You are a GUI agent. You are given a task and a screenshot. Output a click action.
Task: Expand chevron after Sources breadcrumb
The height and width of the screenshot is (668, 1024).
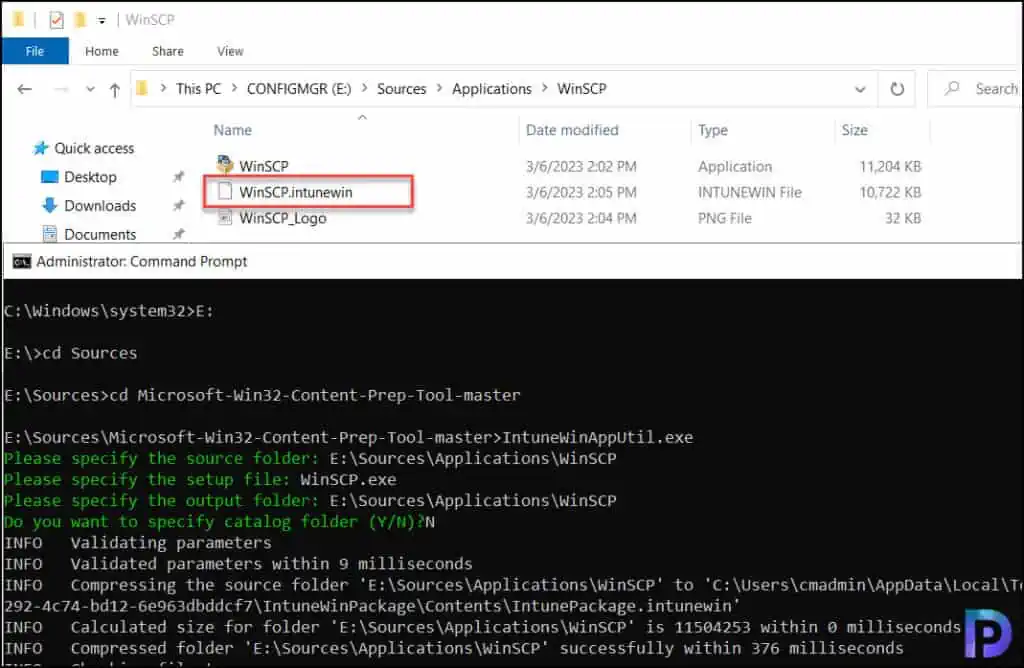coord(439,88)
